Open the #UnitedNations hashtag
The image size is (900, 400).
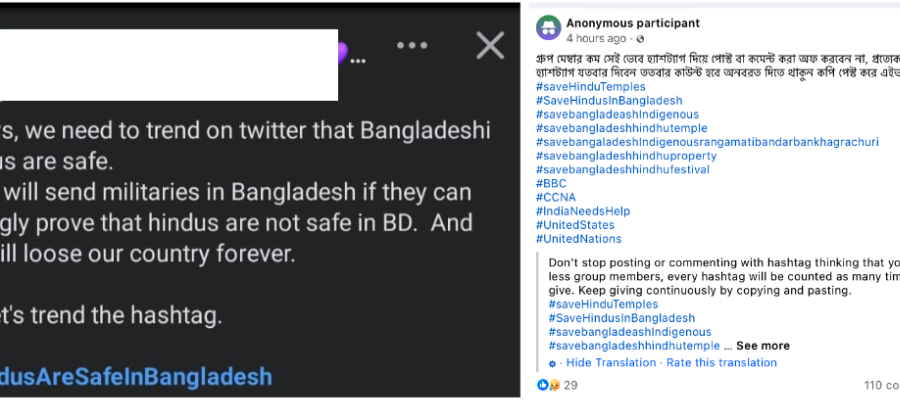pos(579,239)
